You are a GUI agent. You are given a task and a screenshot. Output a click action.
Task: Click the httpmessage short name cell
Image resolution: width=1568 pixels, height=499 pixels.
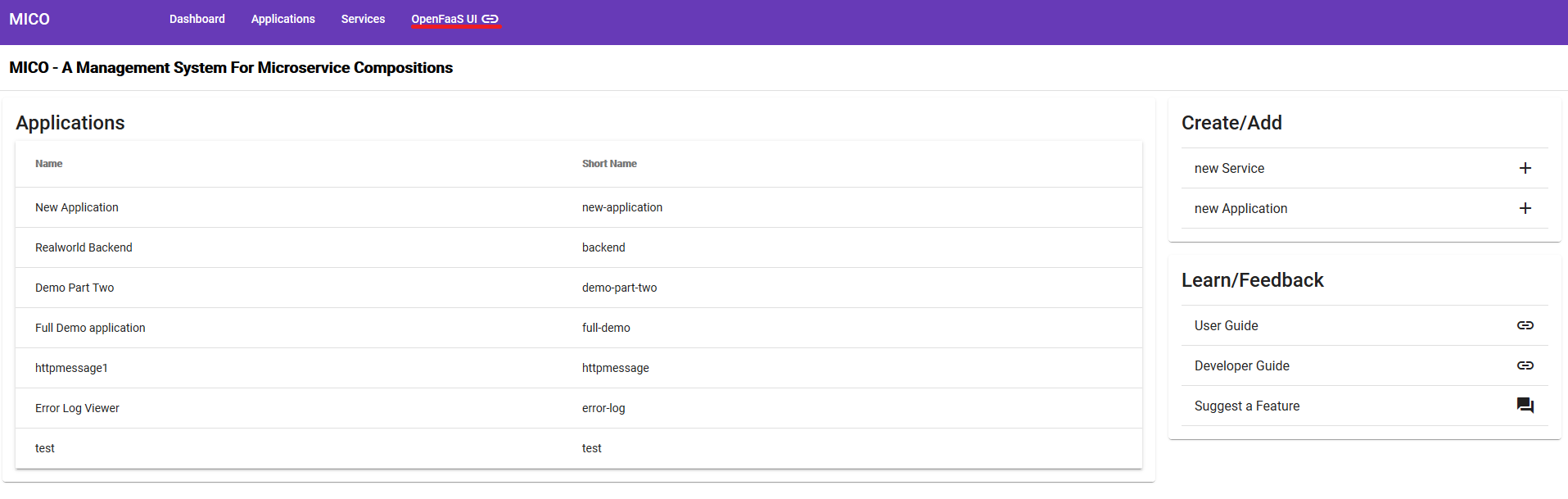pos(616,368)
